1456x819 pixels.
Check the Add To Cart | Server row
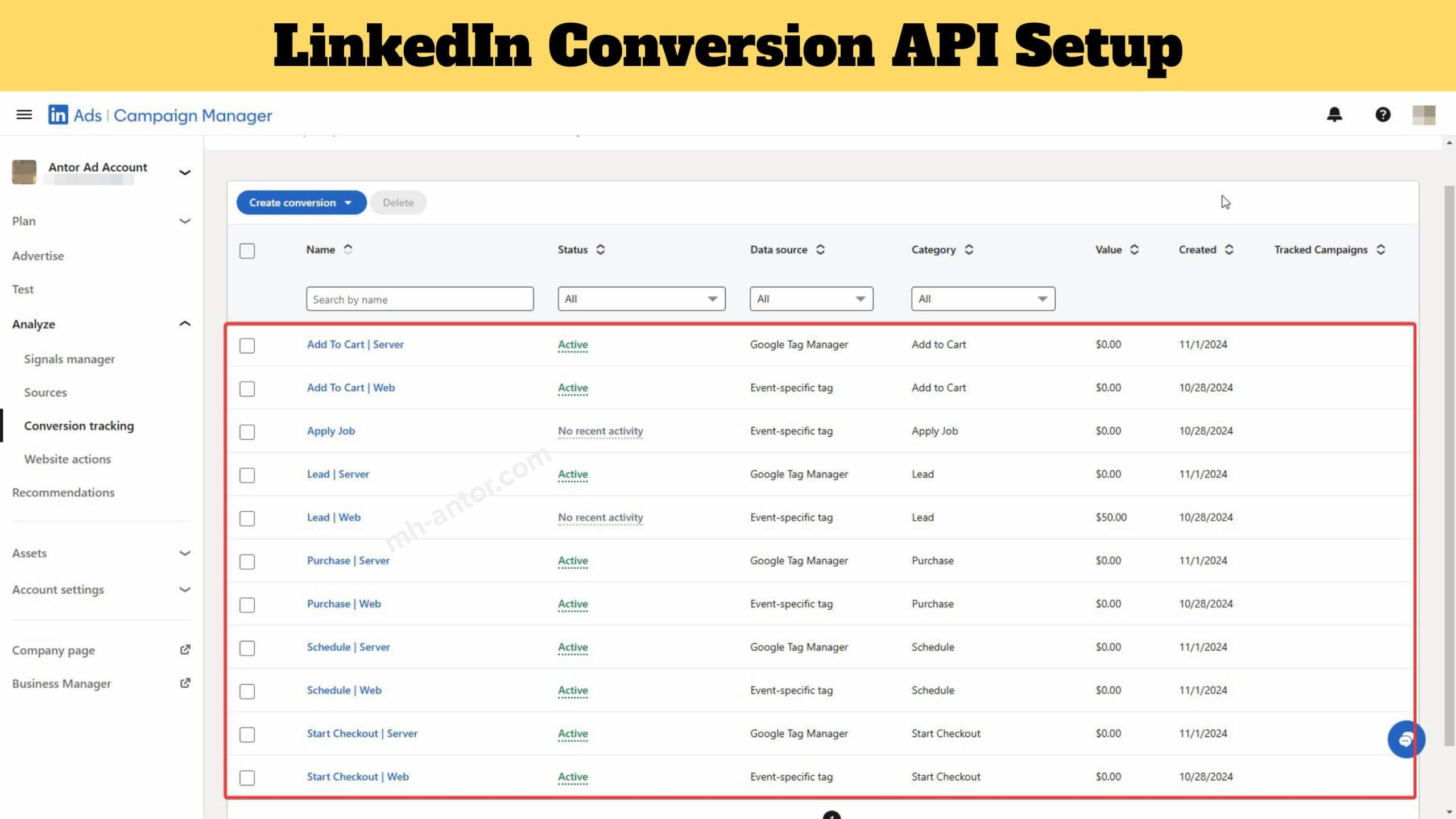pyautogui.click(x=247, y=346)
